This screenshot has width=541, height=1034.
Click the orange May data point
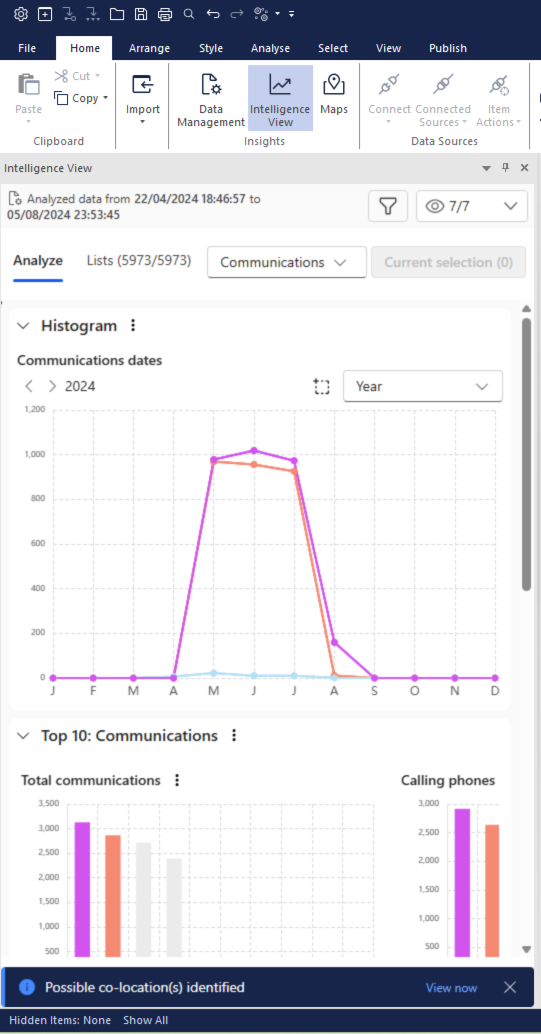click(x=214, y=462)
